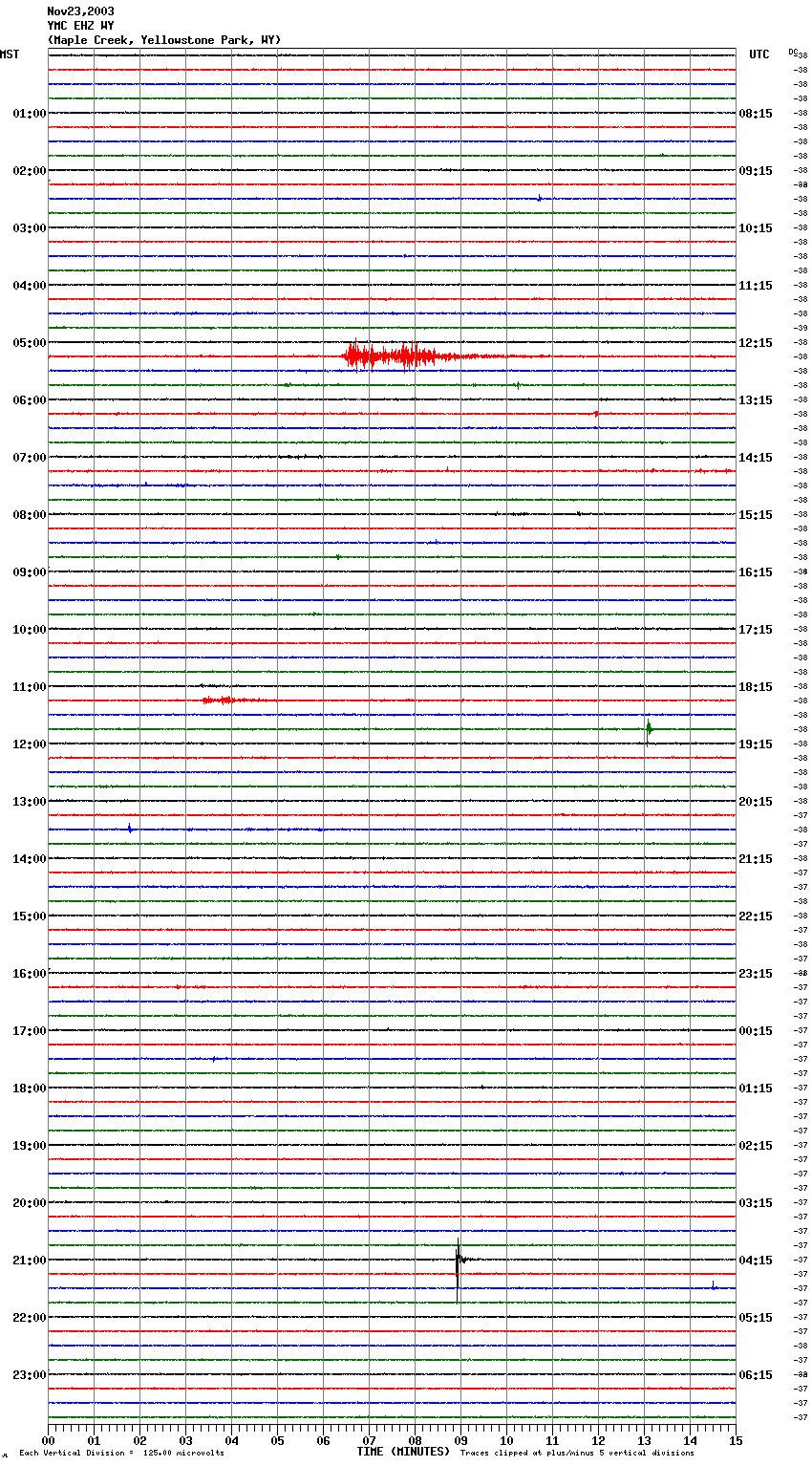
Task: Click the black spike event near 21:00
Action: (460, 1269)
